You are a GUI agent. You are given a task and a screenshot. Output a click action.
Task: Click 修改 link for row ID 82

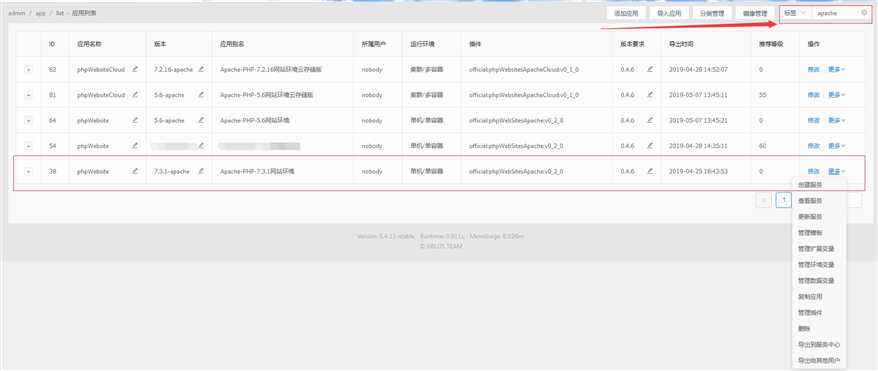tap(813, 70)
